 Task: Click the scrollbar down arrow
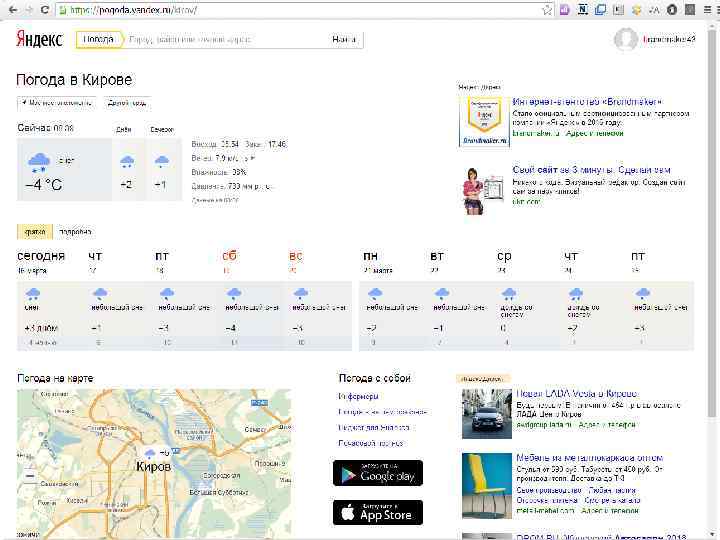pos(712,535)
